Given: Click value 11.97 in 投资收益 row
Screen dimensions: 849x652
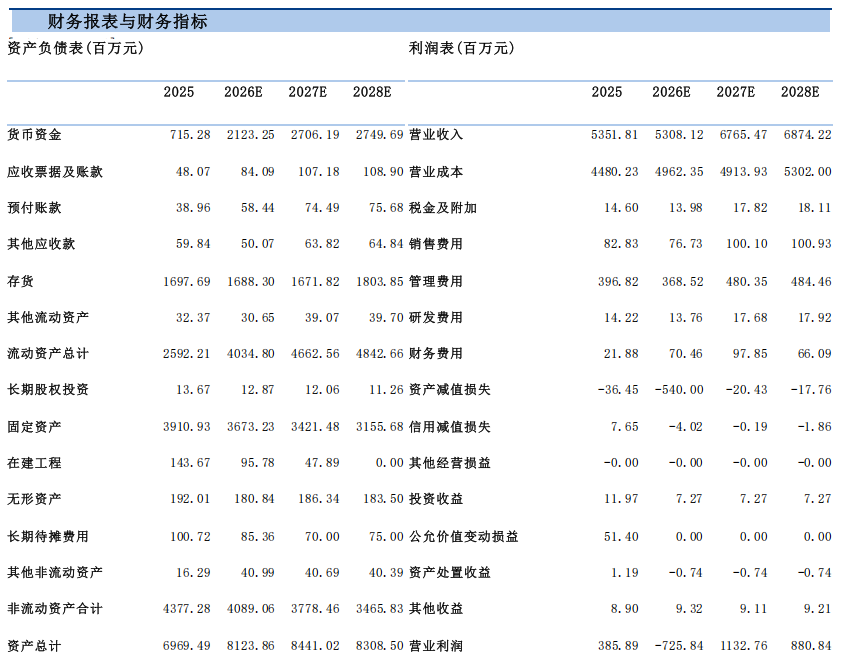Looking at the screenshot, I should (621, 499).
